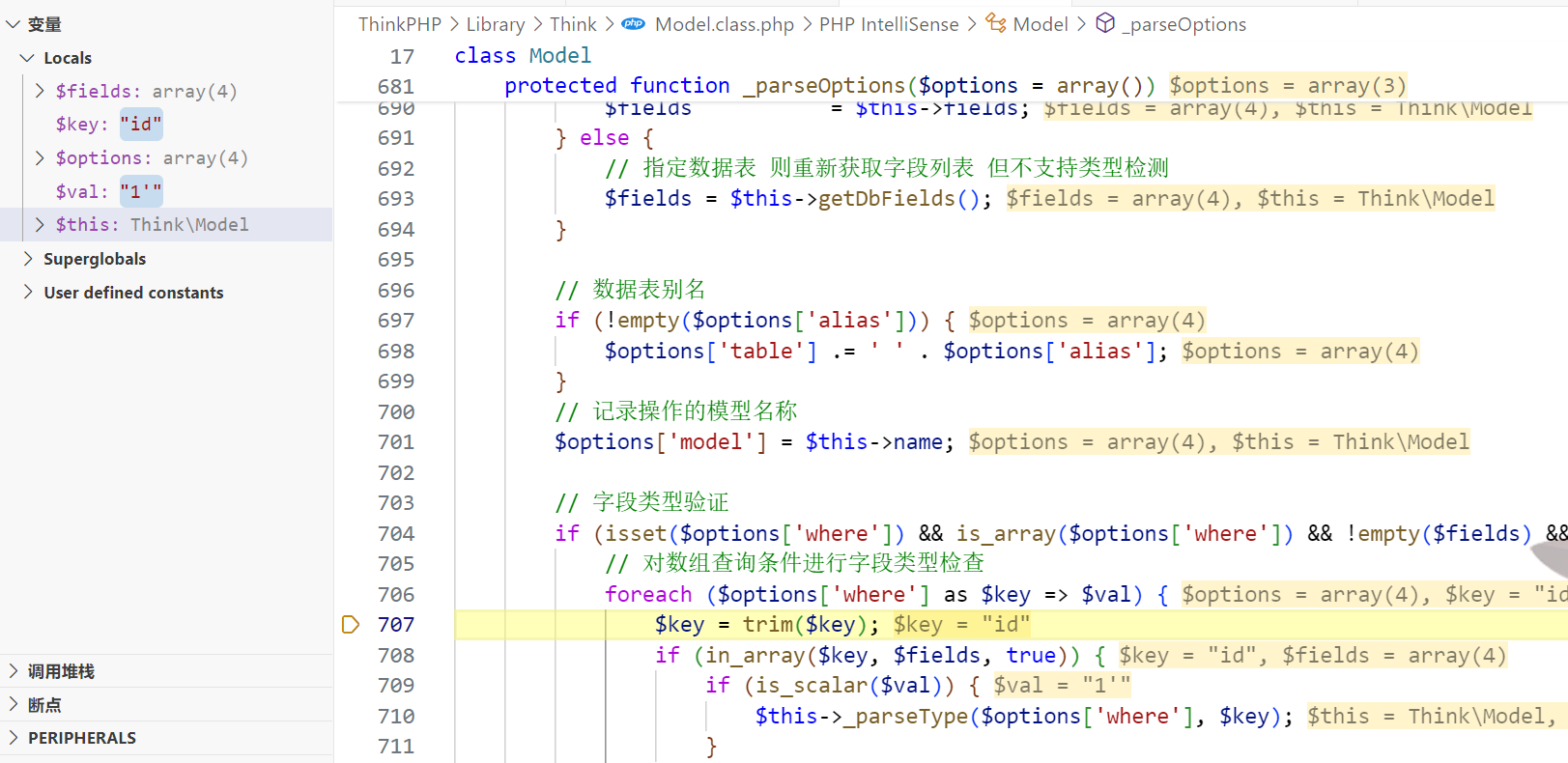Image resolution: width=1568 pixels, height=763 pixels.
Task: Open Model.class.php breadcrumb item
Action: click(724, 24)
